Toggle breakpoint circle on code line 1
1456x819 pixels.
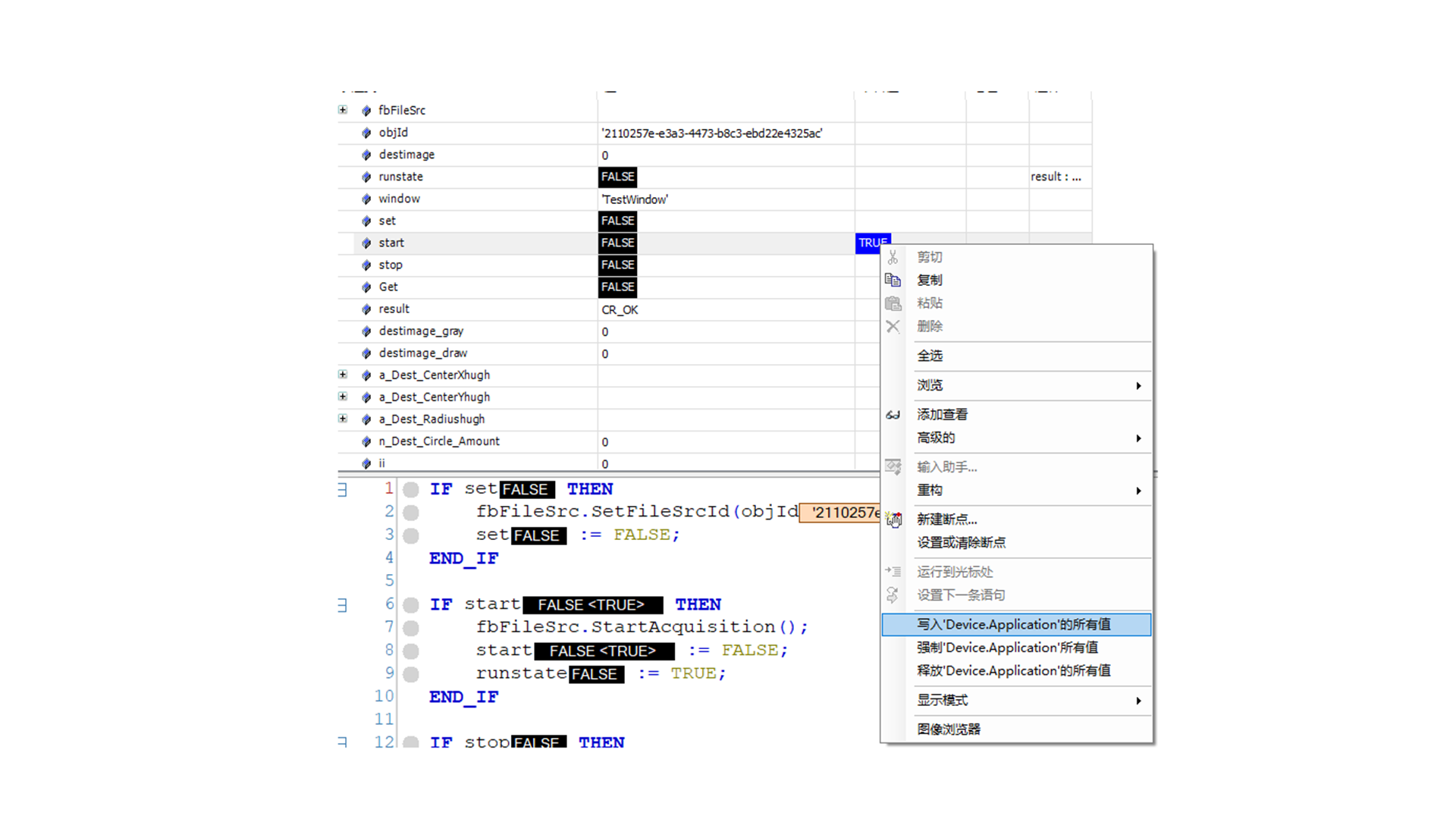tap(411, 489)
